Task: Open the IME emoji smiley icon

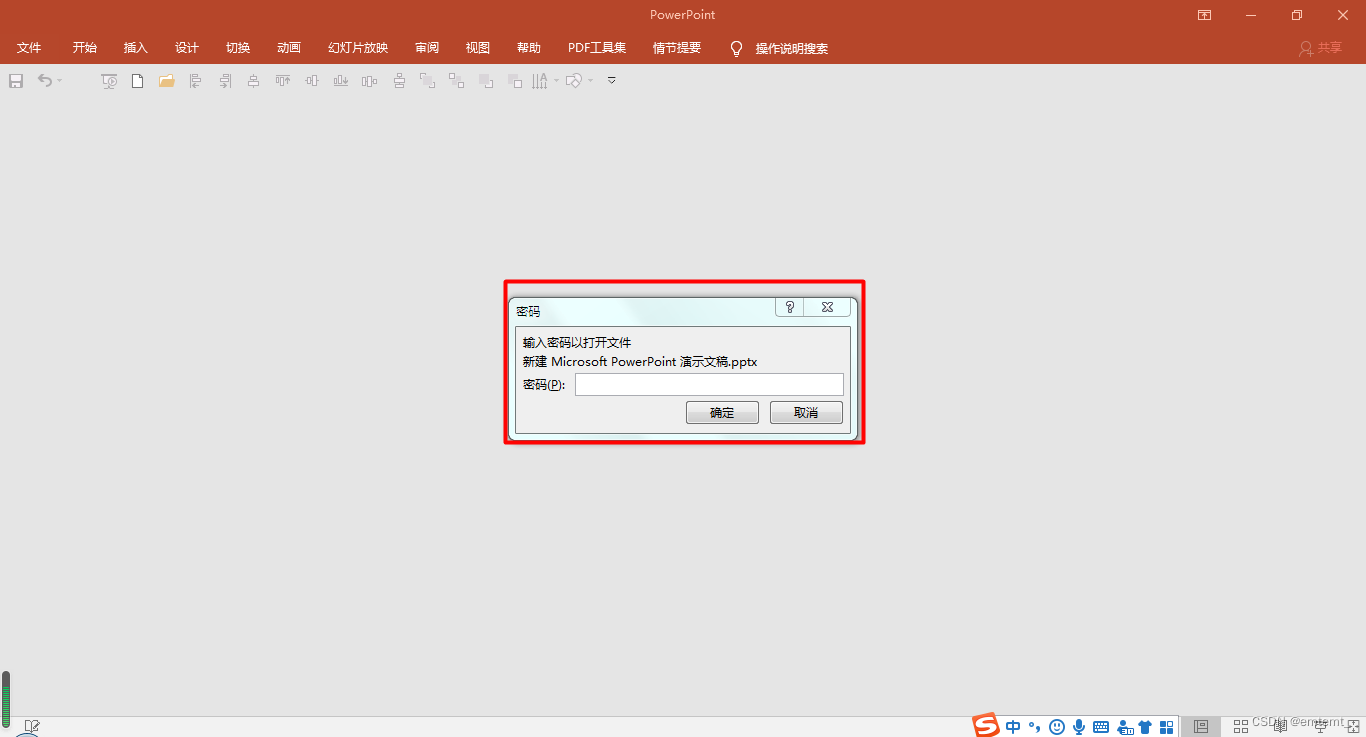Action: (1057, 727)
